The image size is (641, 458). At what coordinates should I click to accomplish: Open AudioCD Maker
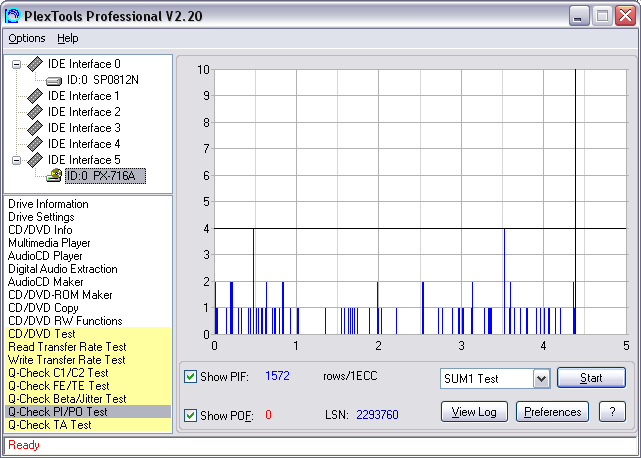(x=45, y=282)
